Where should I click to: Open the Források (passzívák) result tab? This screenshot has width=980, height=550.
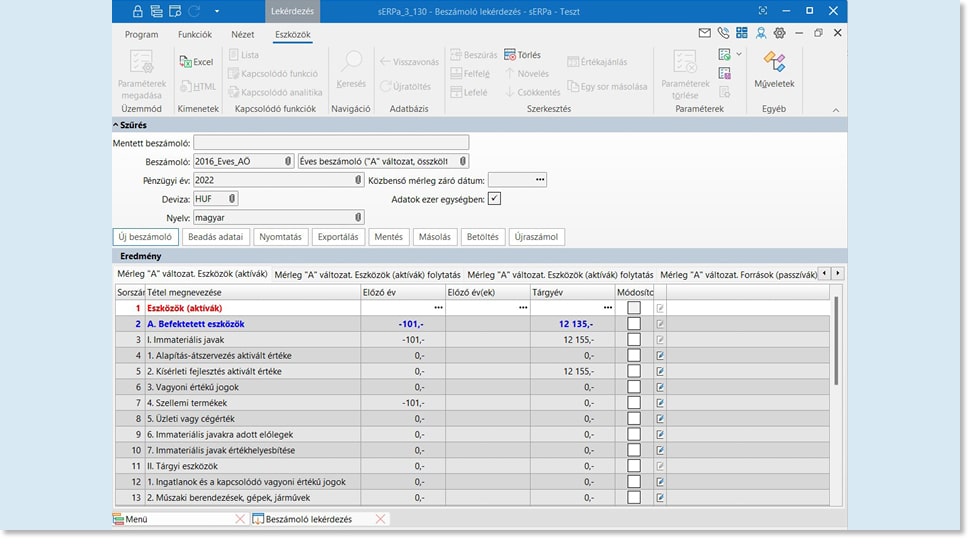[738, 274]
